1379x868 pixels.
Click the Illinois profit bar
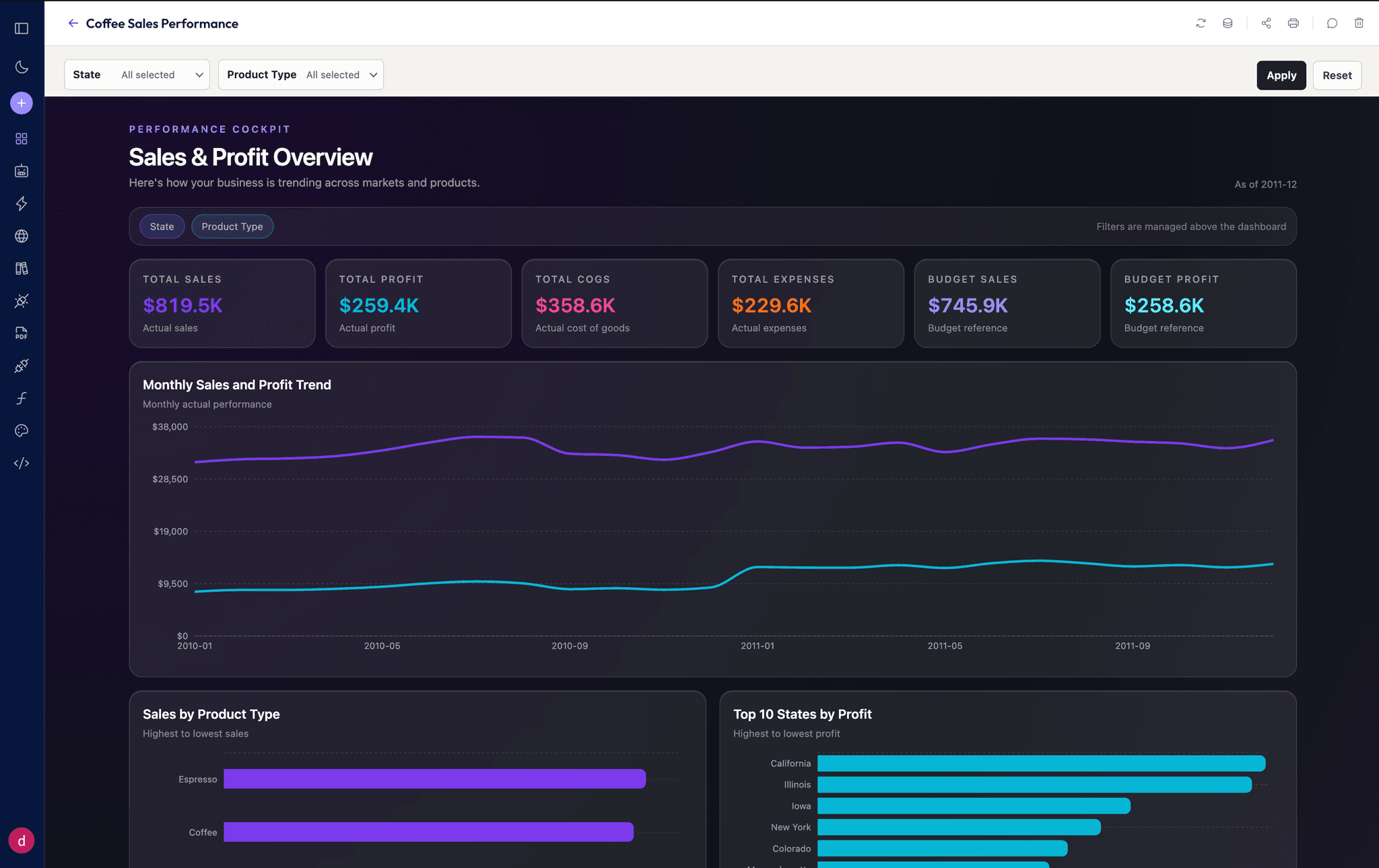point(1034,784)
